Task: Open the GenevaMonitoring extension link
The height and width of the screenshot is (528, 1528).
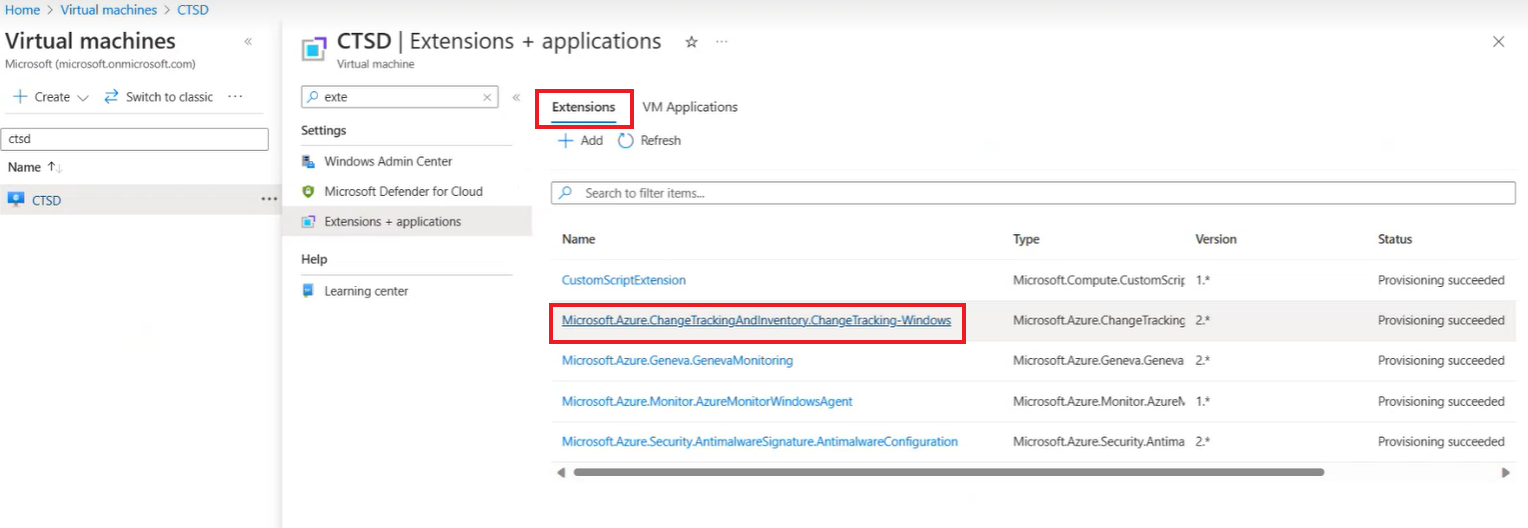Action: tap(678, 360)
